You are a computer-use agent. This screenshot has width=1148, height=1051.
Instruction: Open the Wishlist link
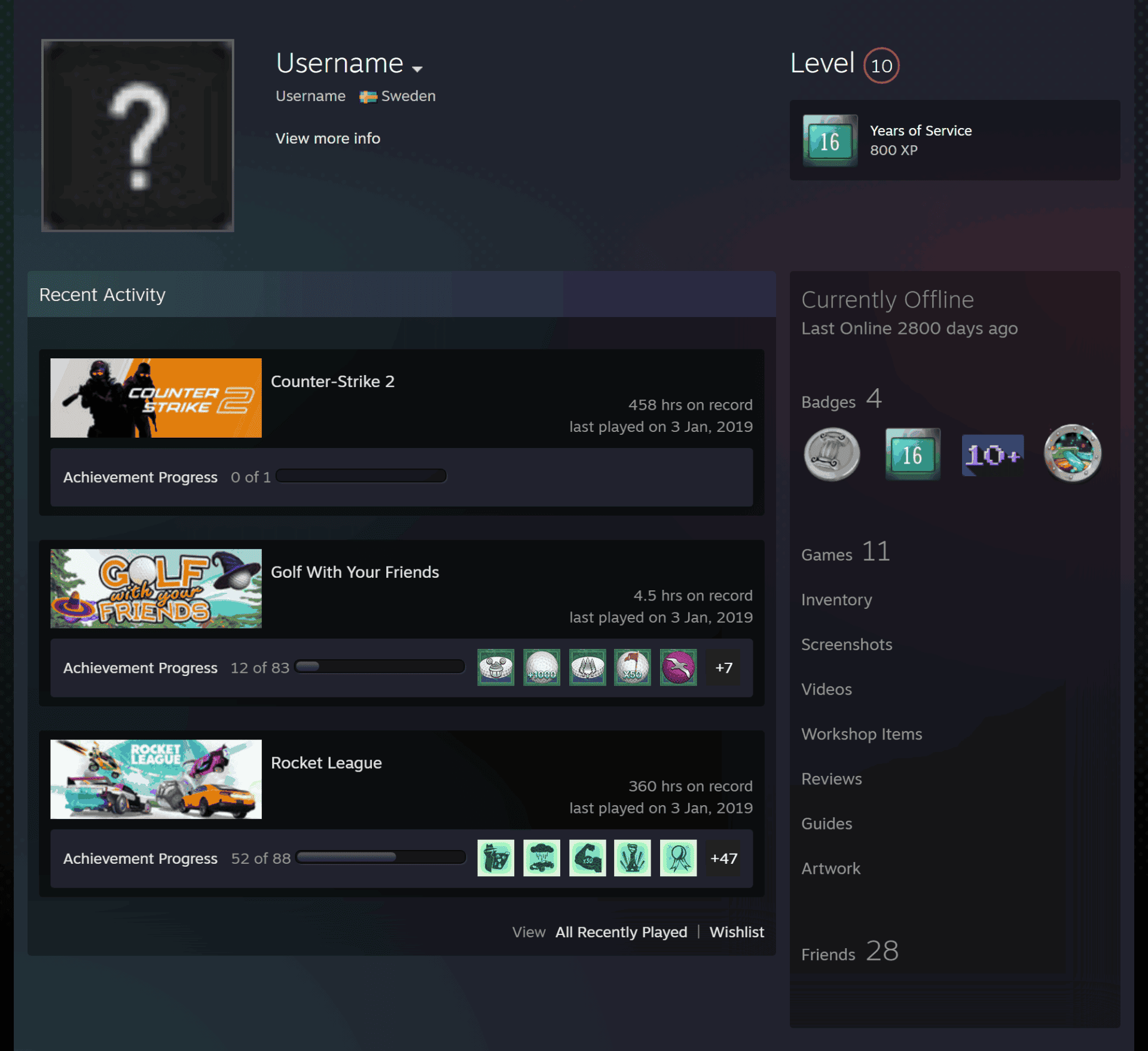point(737,932)
